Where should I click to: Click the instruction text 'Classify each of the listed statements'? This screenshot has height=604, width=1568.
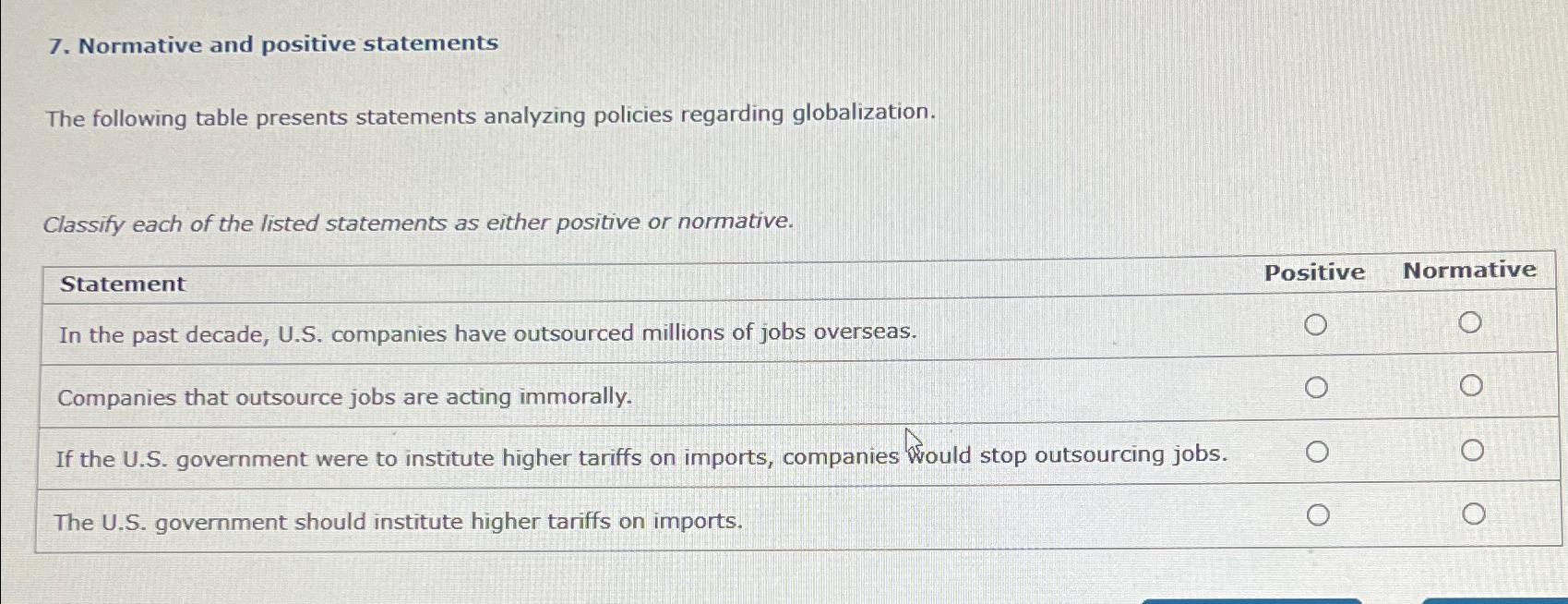(x=418, y=223)
